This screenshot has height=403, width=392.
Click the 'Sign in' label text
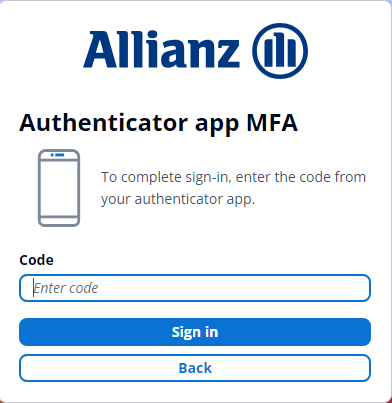(x=195, y=332)
